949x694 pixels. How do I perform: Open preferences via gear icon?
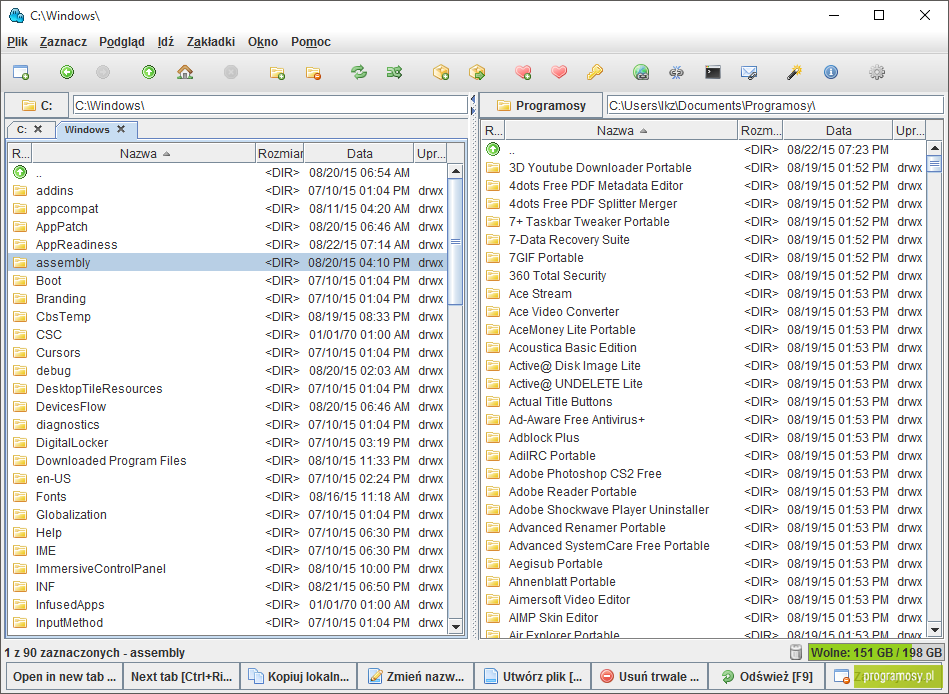[x=877, y=73]
